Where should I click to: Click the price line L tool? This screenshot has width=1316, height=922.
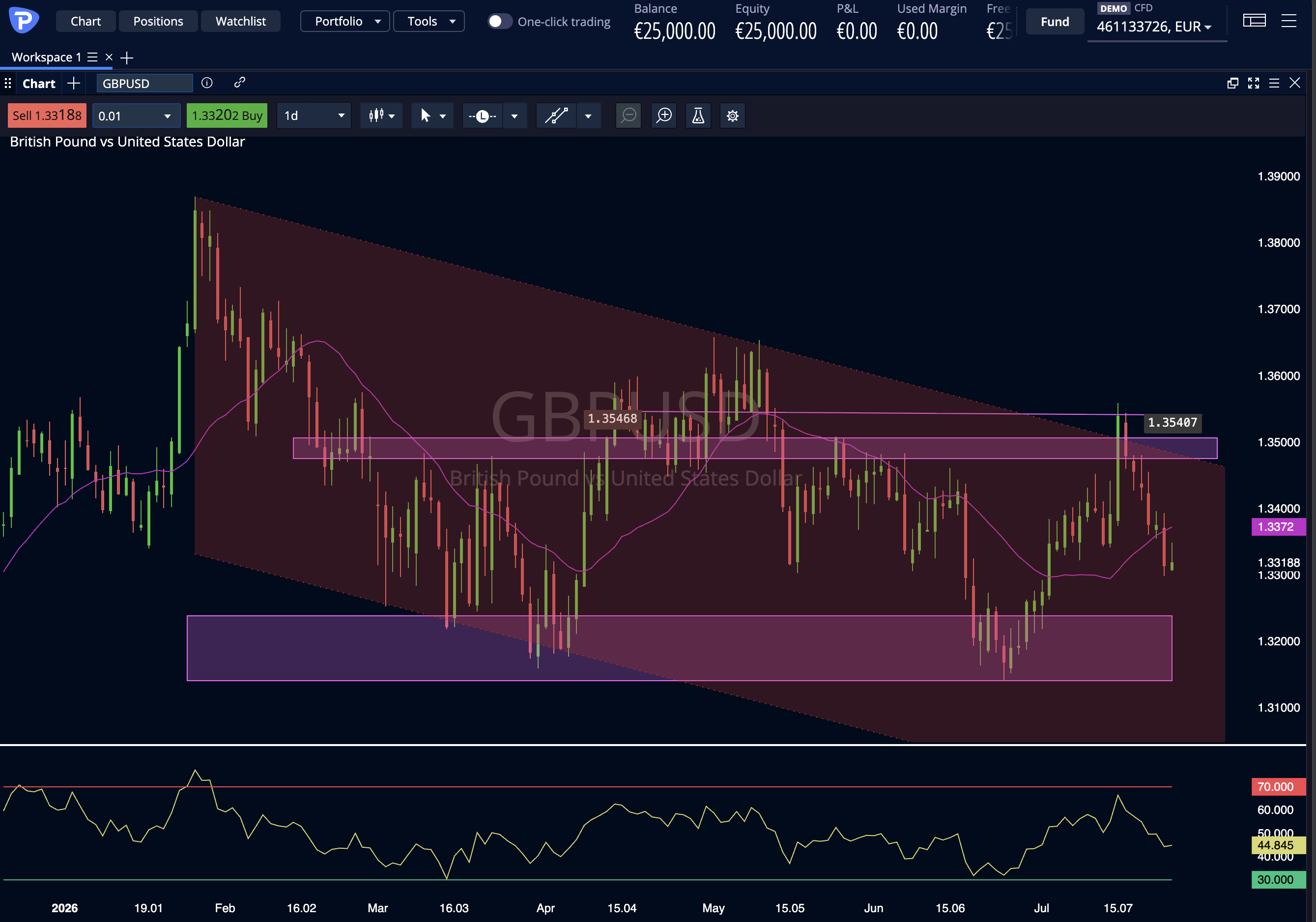point(483,116)
